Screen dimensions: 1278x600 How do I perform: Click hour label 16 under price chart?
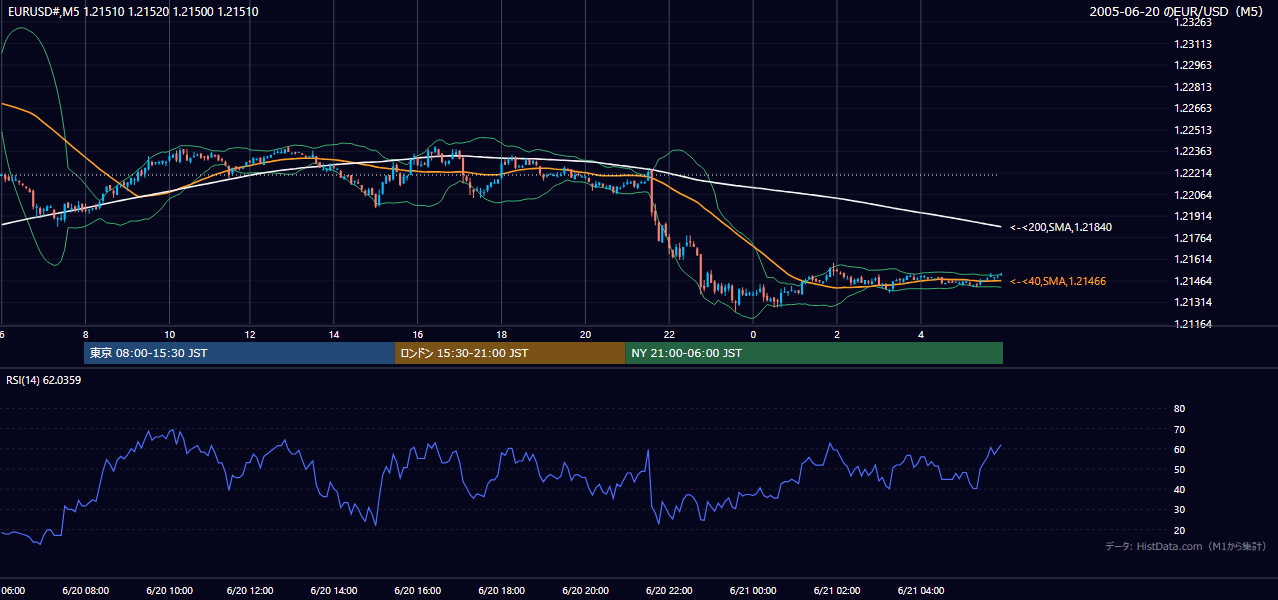418,334
